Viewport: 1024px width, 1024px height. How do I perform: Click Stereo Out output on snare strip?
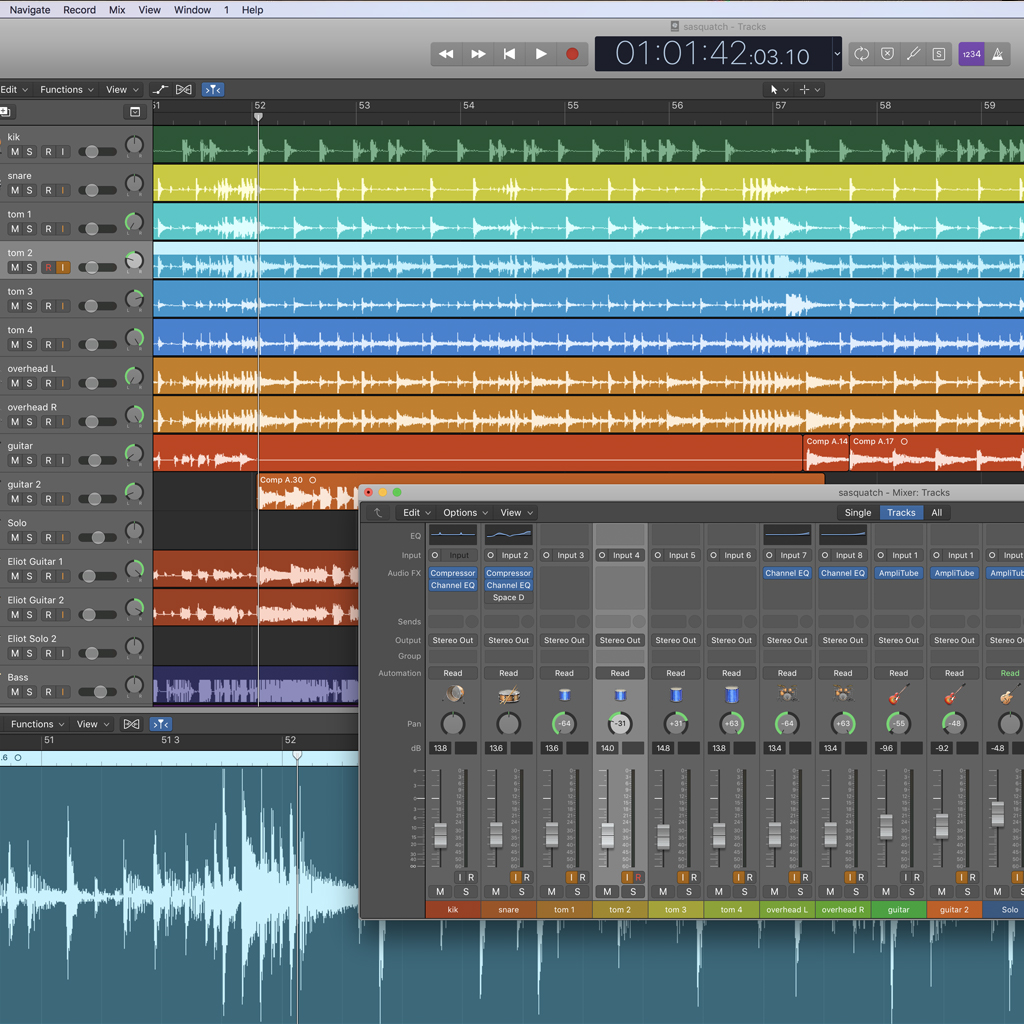508,640
